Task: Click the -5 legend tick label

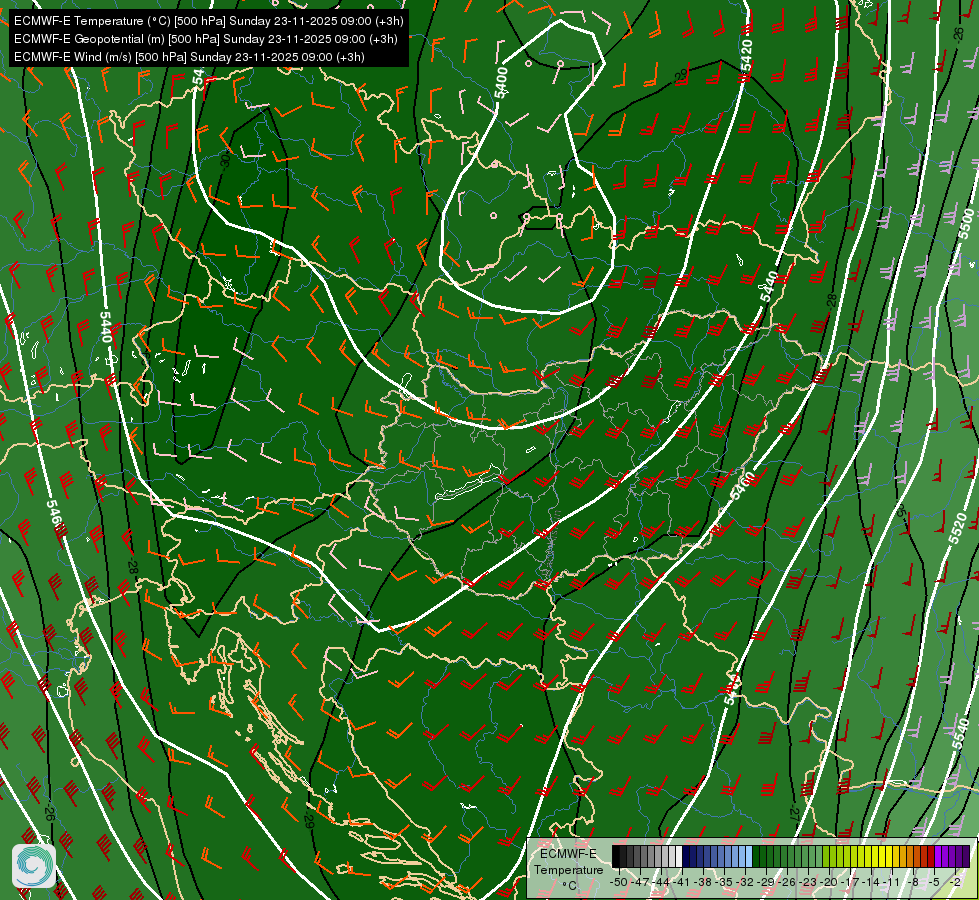Action: 934,882
